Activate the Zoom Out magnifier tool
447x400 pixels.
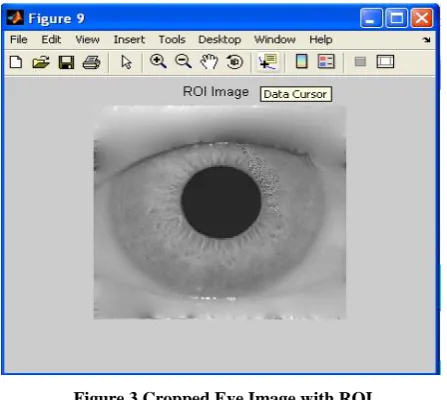point(183,62)
